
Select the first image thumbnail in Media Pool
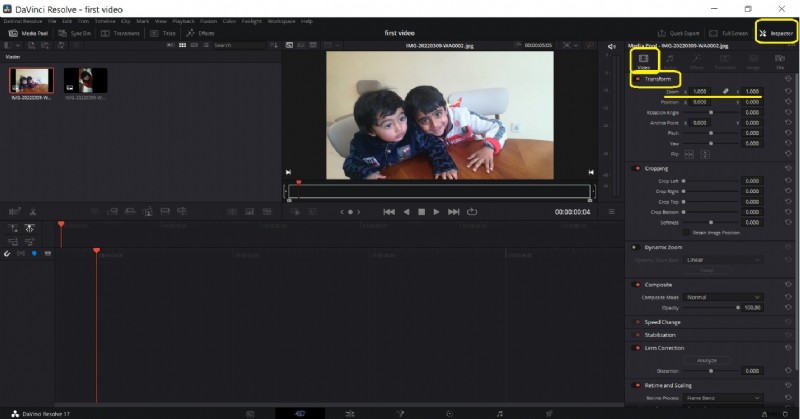32,81
